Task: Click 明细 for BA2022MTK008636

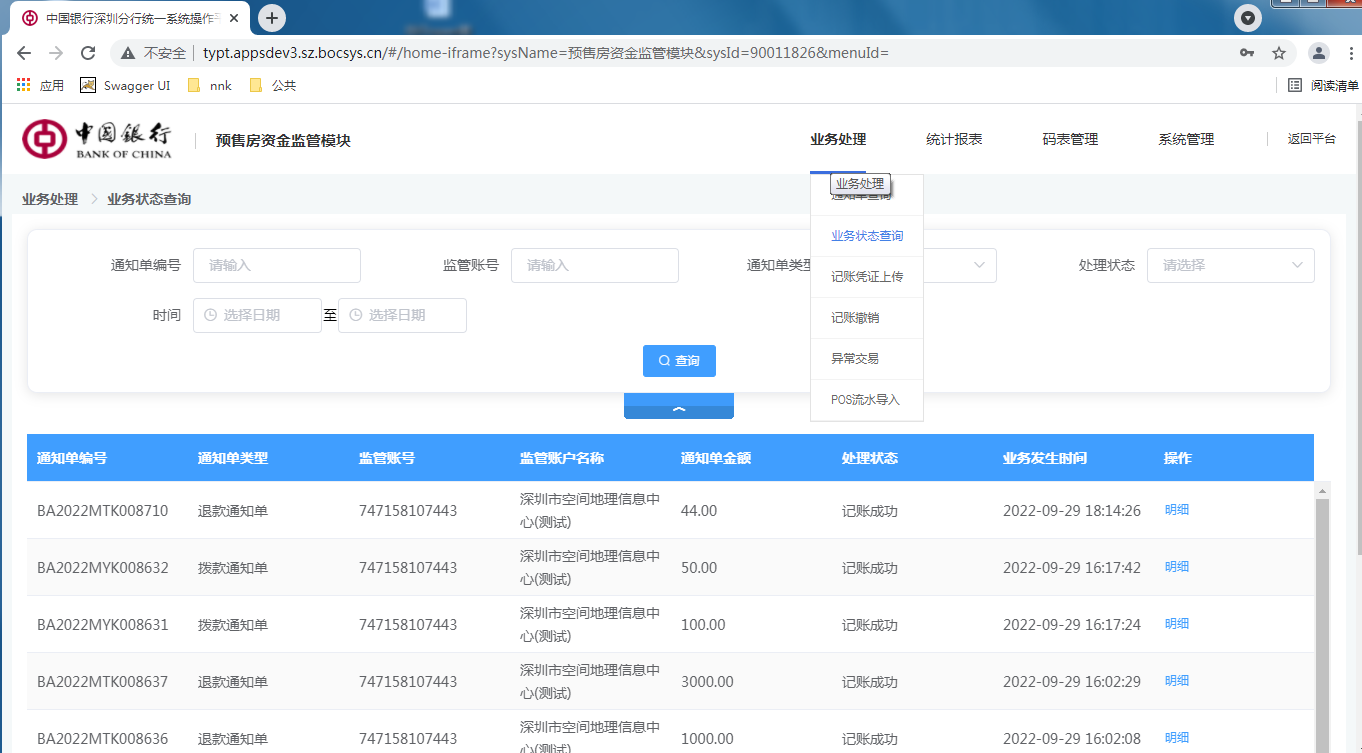Action: tap(1177, 738)
